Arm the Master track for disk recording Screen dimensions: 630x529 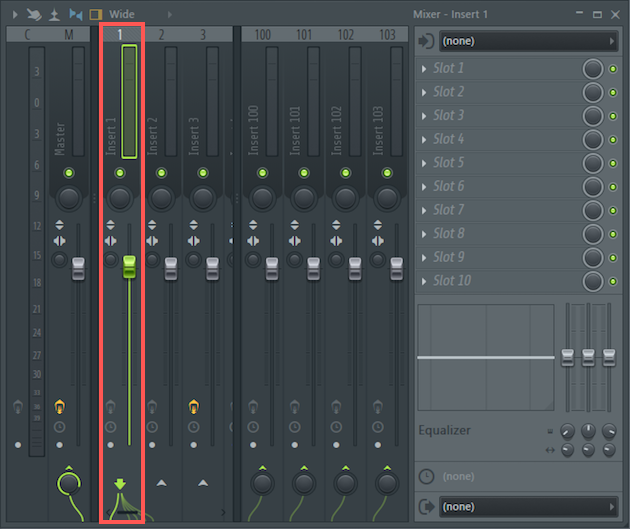coord(59,406)
